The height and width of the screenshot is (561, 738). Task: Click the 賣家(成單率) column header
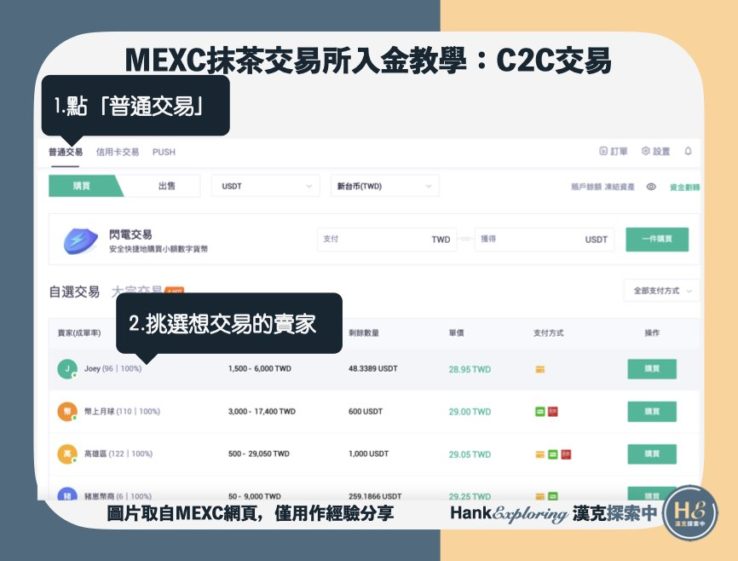pyautogui.click(x=79, y=333)
